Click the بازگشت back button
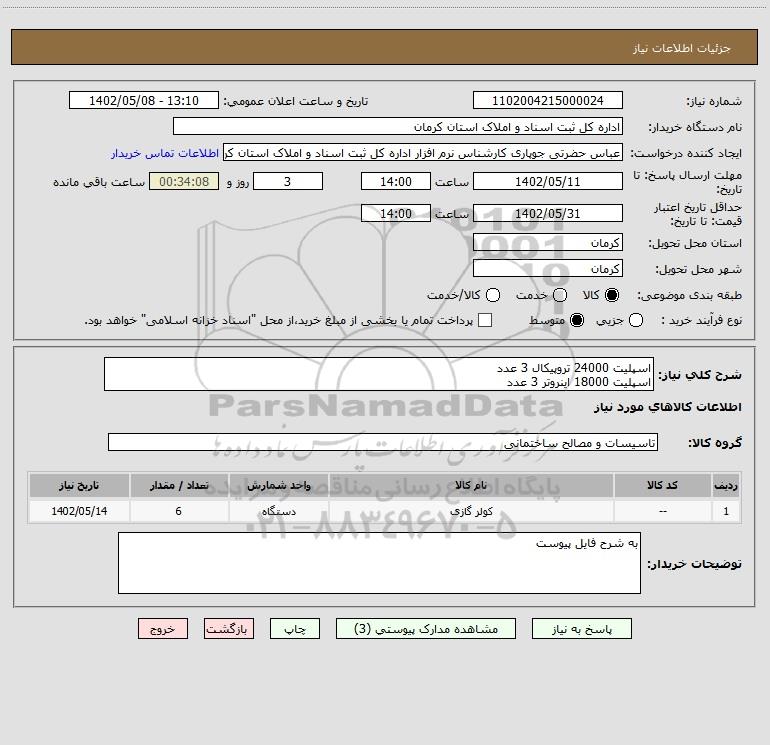Image resolution: width=770 pixels, height=745 pixels. tap(229, 629)
